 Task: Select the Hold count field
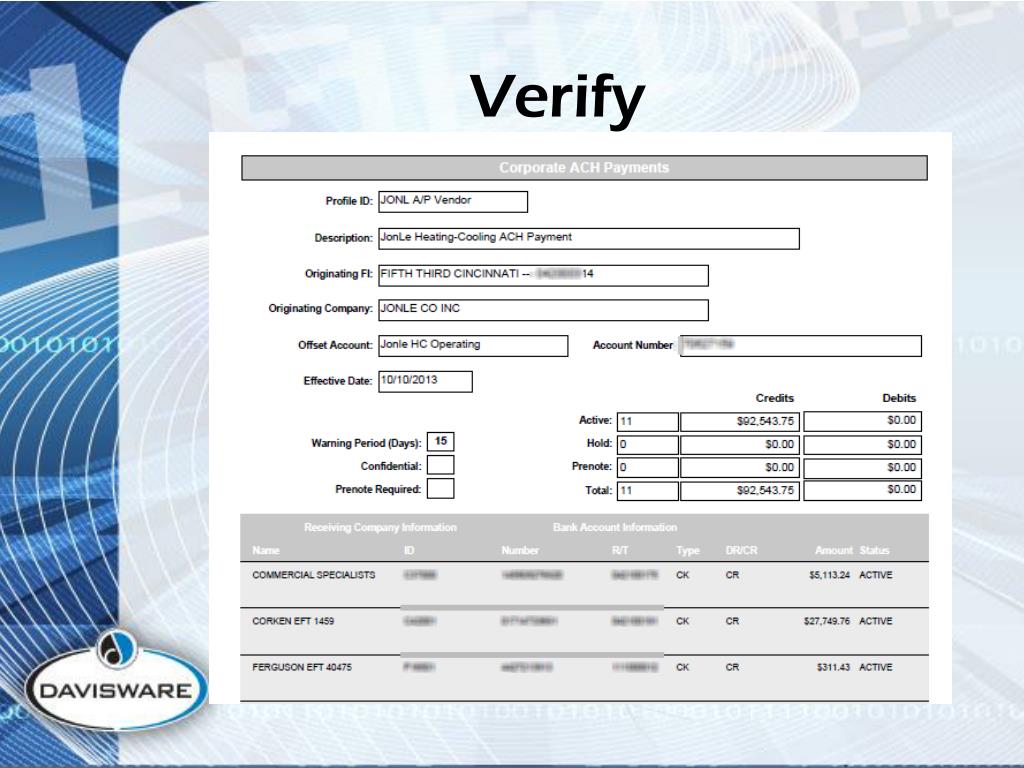tap(647, 445)
